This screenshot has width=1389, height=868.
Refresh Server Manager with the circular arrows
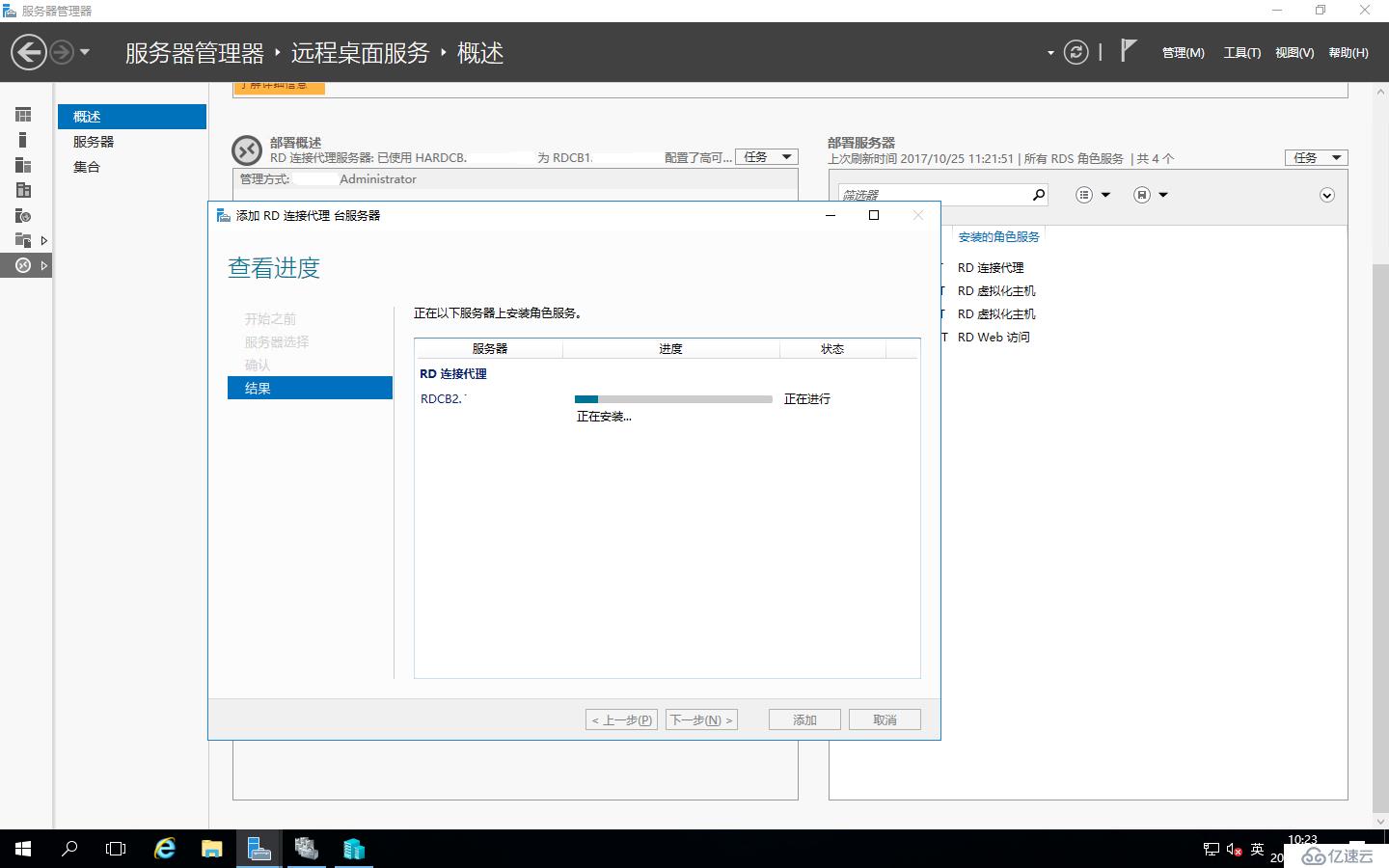1076,52
